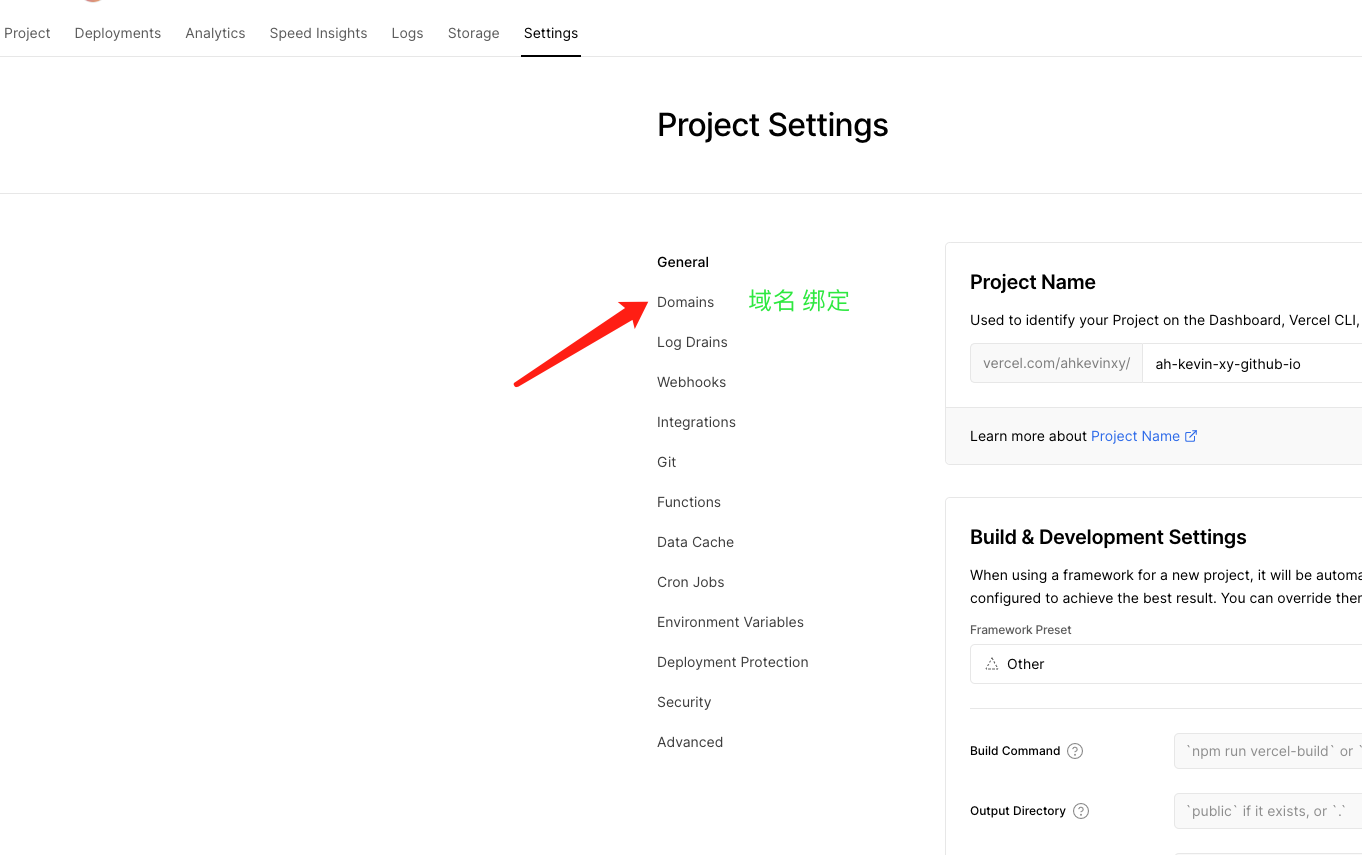Go to Integrations settings
Screen dimensions: 1362x855
coord(696,422)
